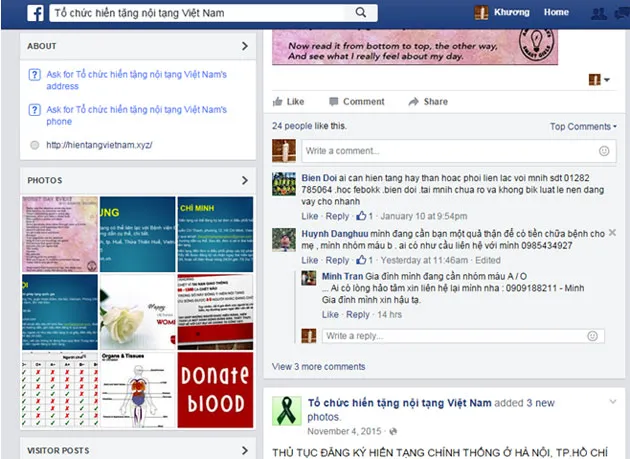Hide Huynh Danghuu's comment with the X

(612, 233)
